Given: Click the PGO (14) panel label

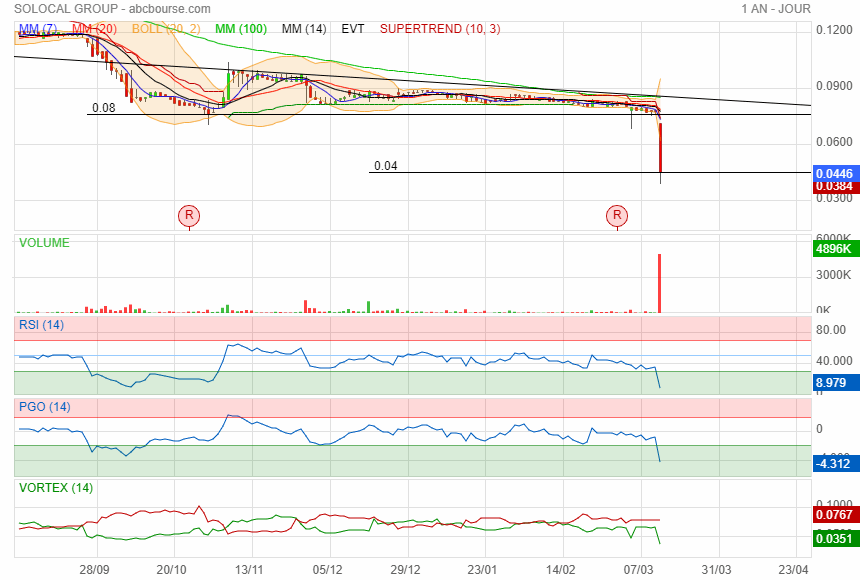Looking at the screenshot, I should click(45, 407).
